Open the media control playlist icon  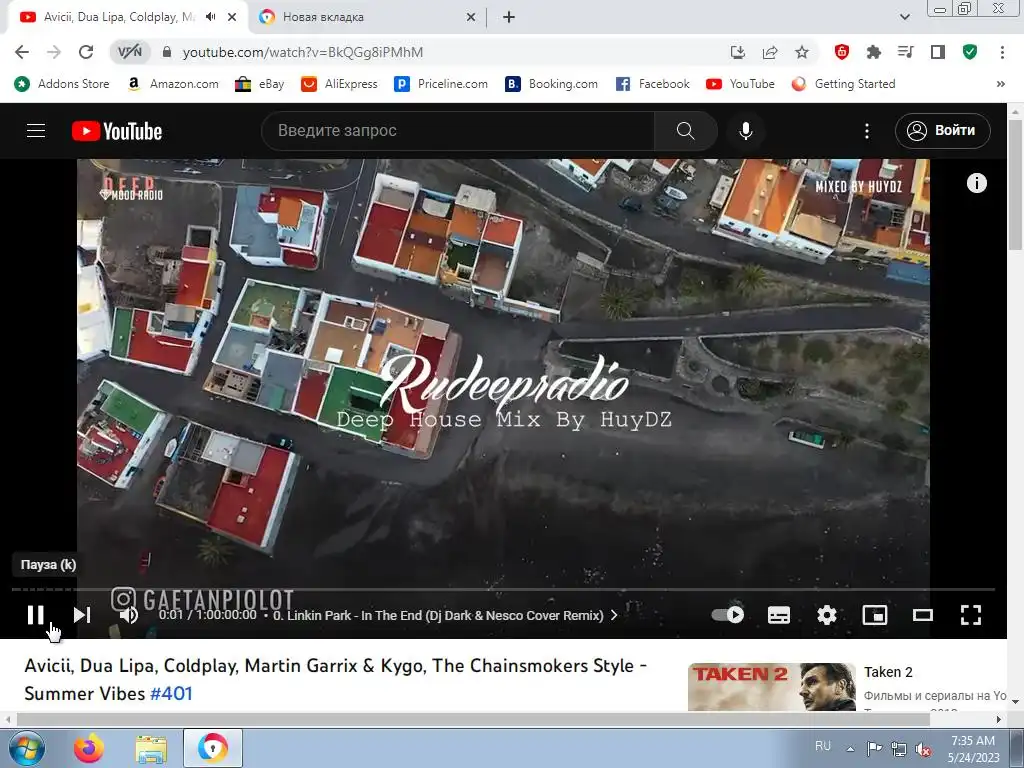906,52
